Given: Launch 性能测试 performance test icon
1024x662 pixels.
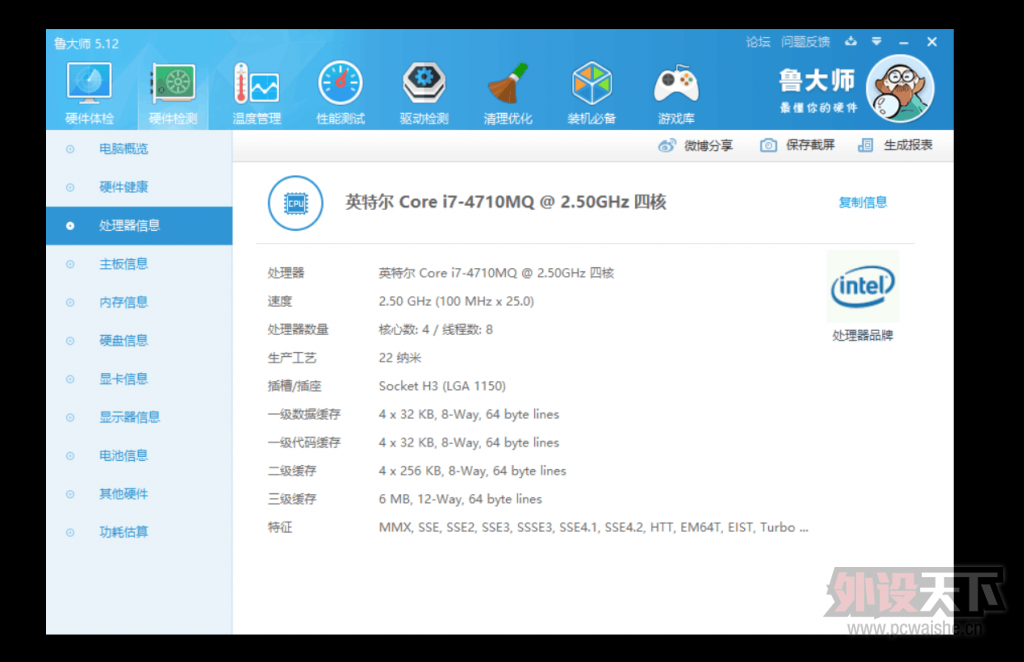Looking at the screenshot, I should pos(340,93).
